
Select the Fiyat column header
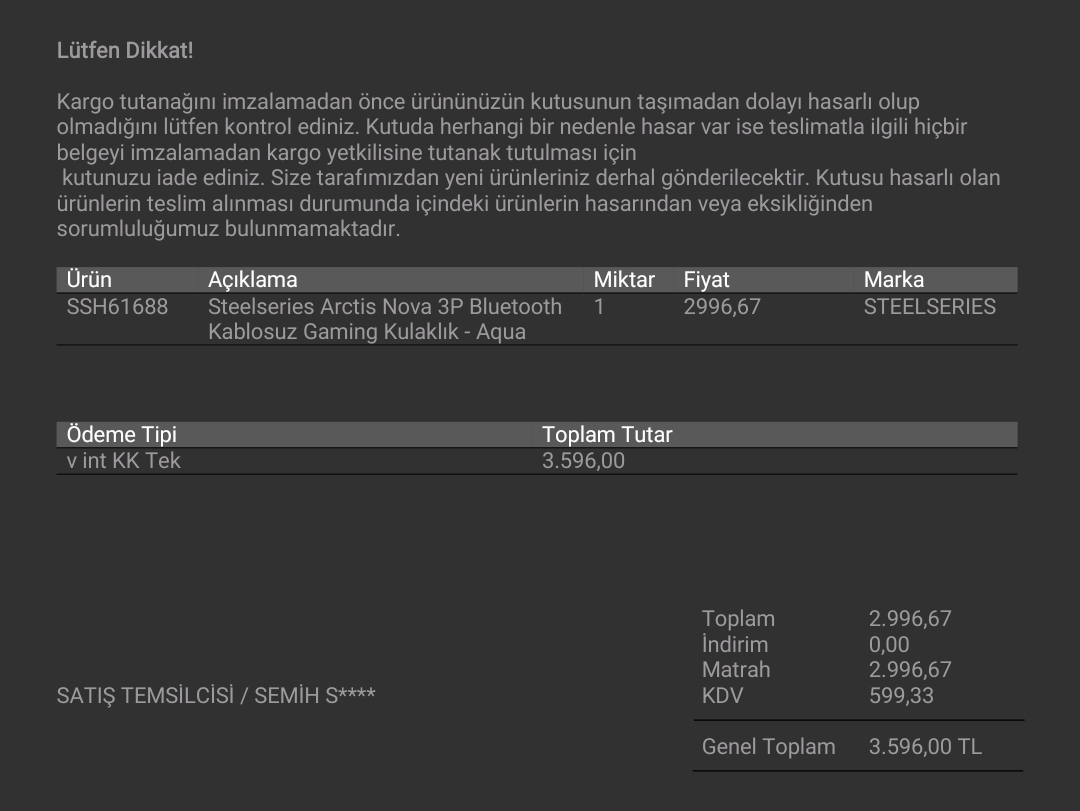[706, 279]
